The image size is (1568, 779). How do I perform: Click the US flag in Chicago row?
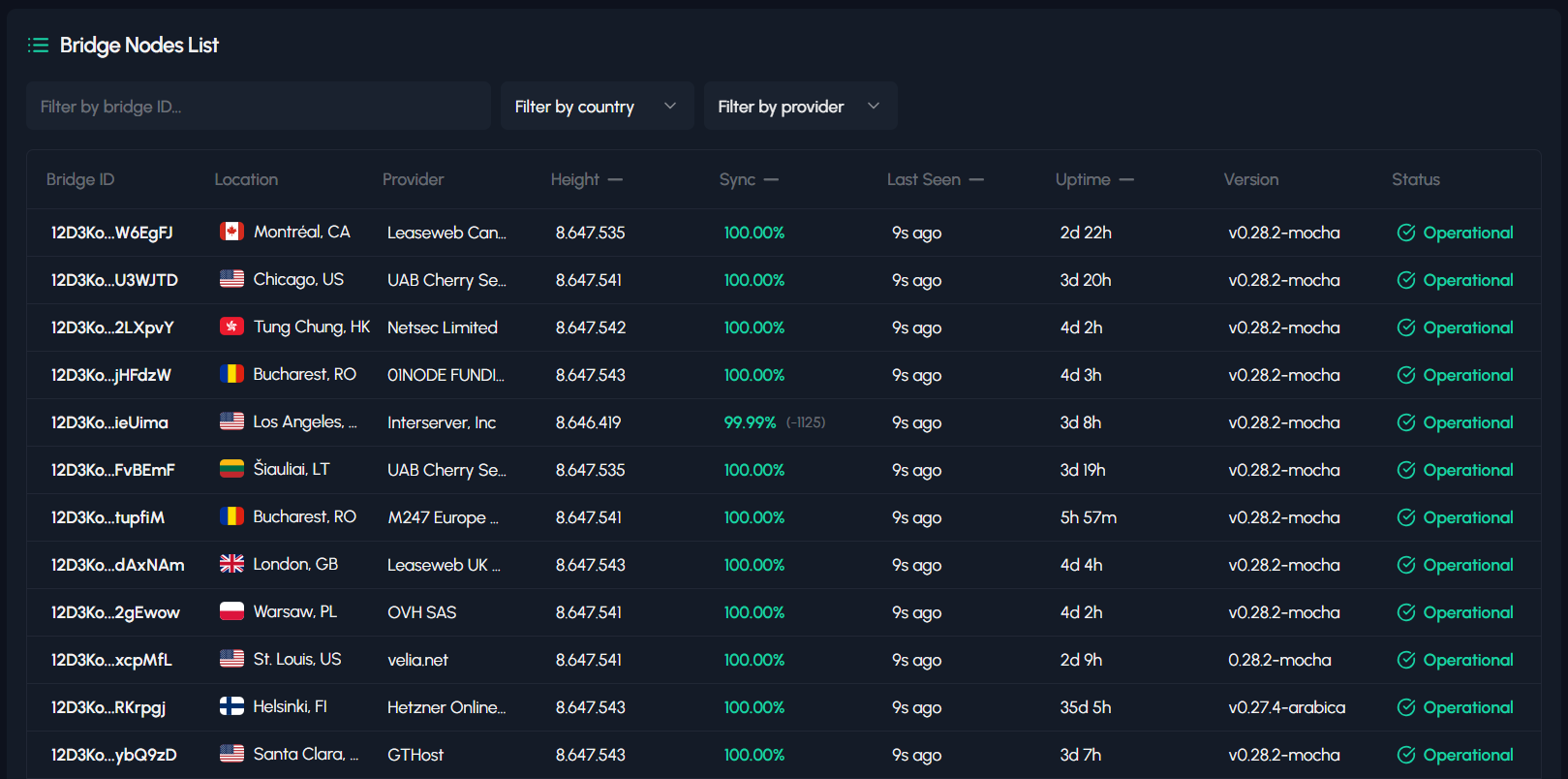coord(231,279)
